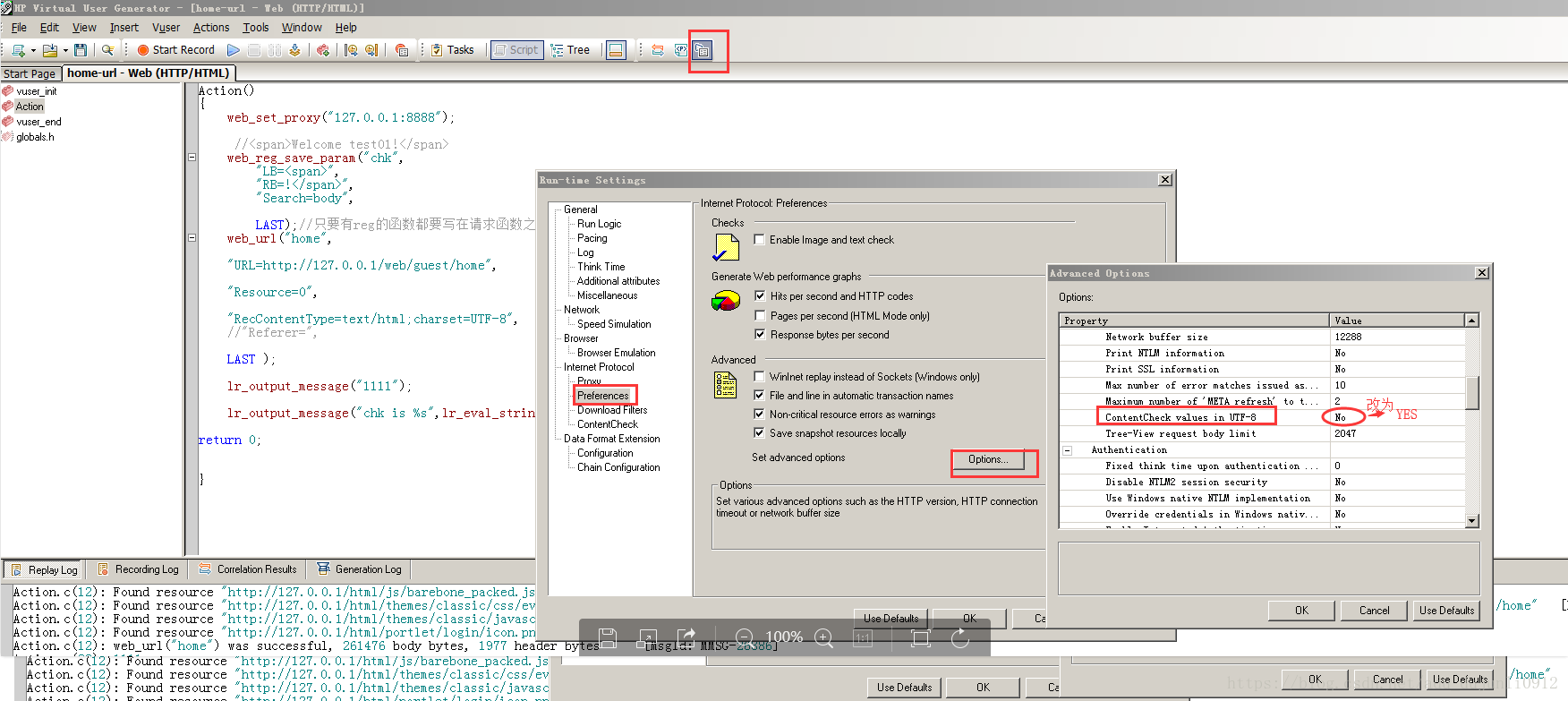This screenshot has width=1568, height=701.
Task: Switch to Tree view
Action: [570, 50]
